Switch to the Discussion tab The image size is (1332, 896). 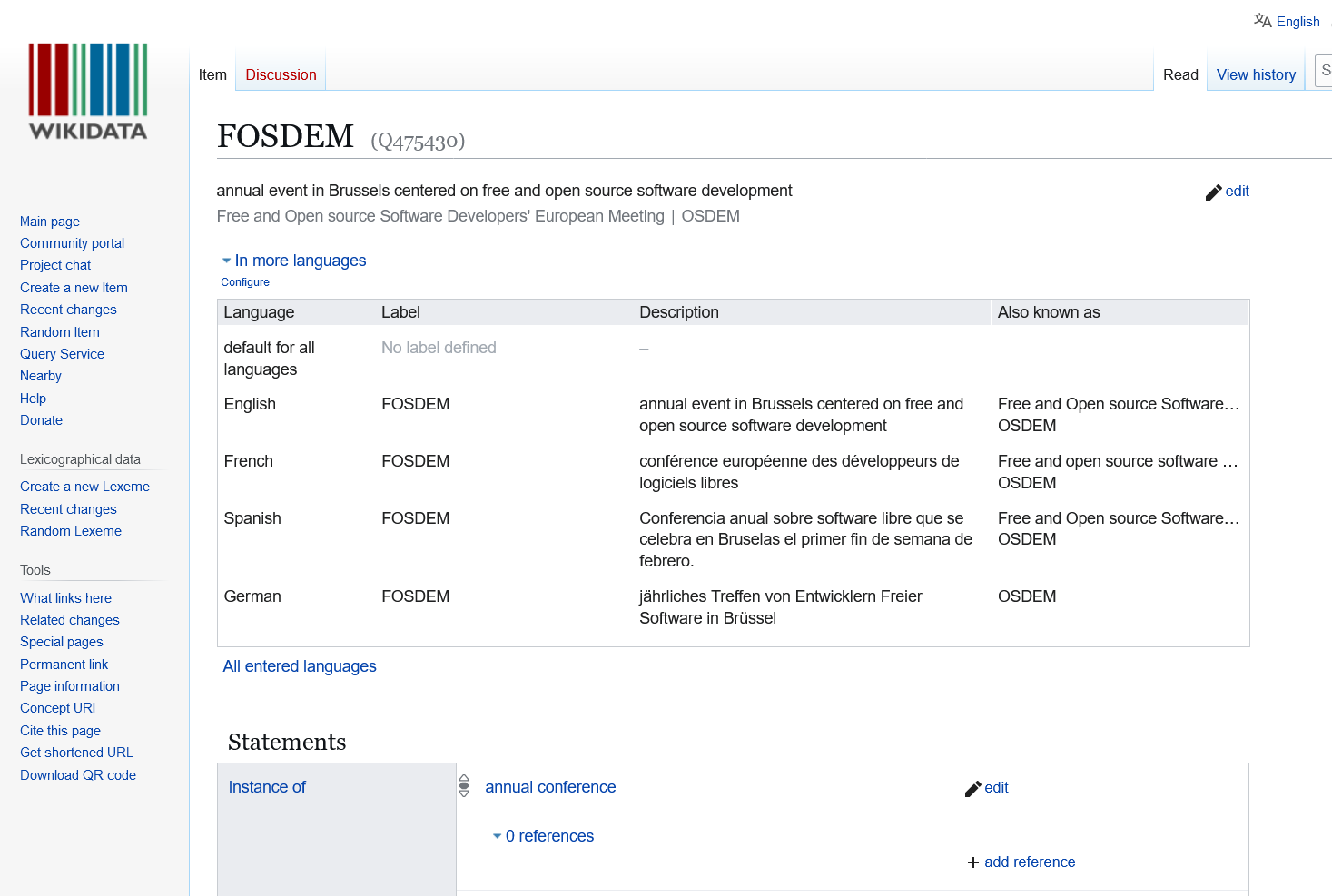pos(281,75)
